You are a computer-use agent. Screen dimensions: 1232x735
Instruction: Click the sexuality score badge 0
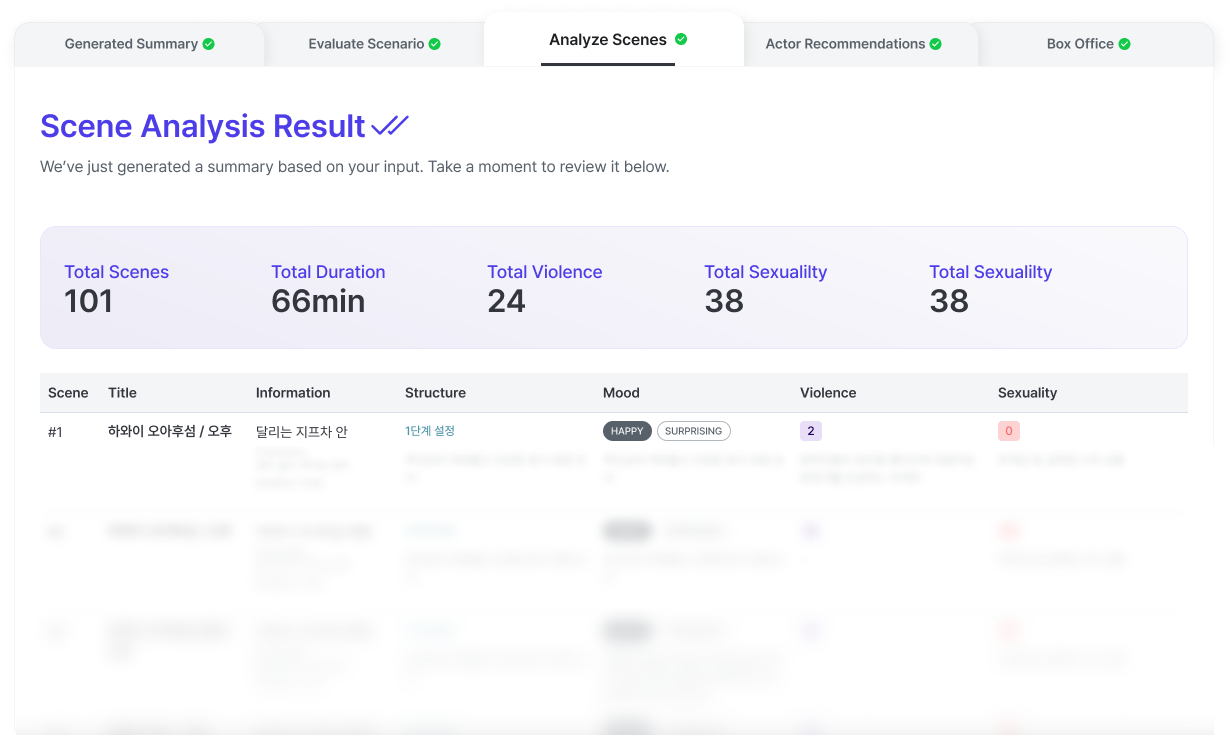tap(1009, 431)
